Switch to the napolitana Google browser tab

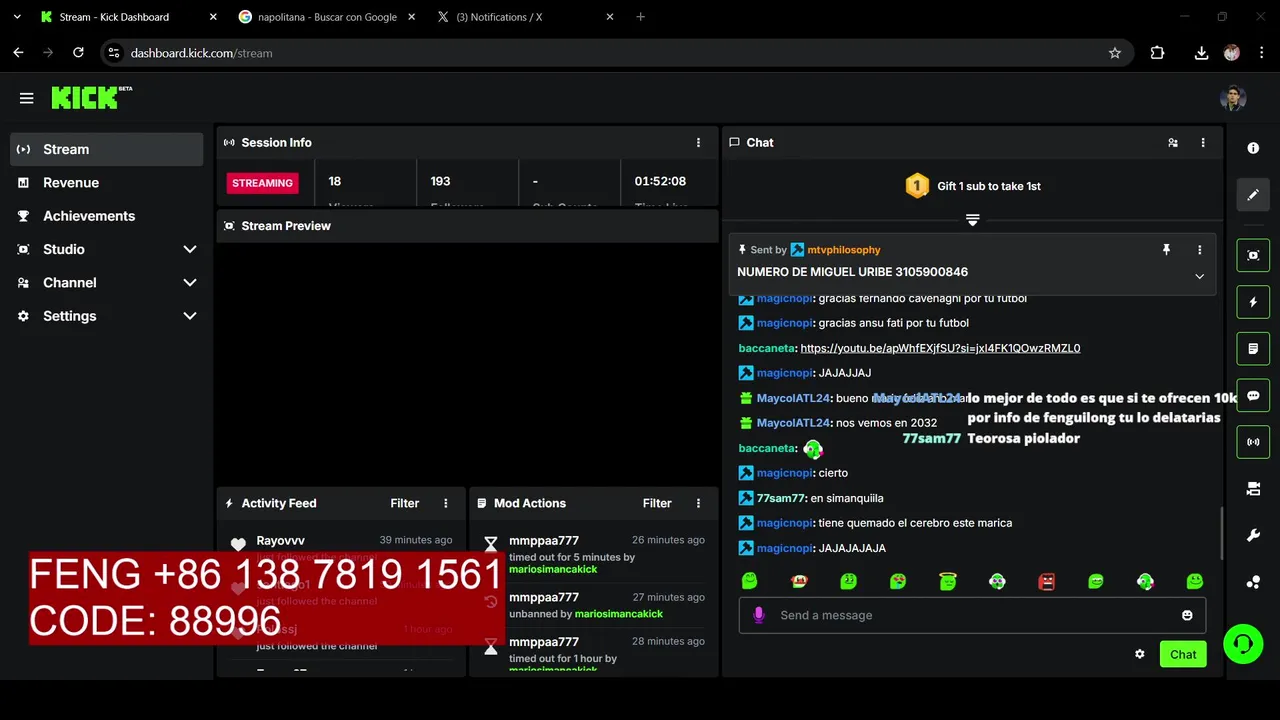pyautogui.click(x=326, y=17)
